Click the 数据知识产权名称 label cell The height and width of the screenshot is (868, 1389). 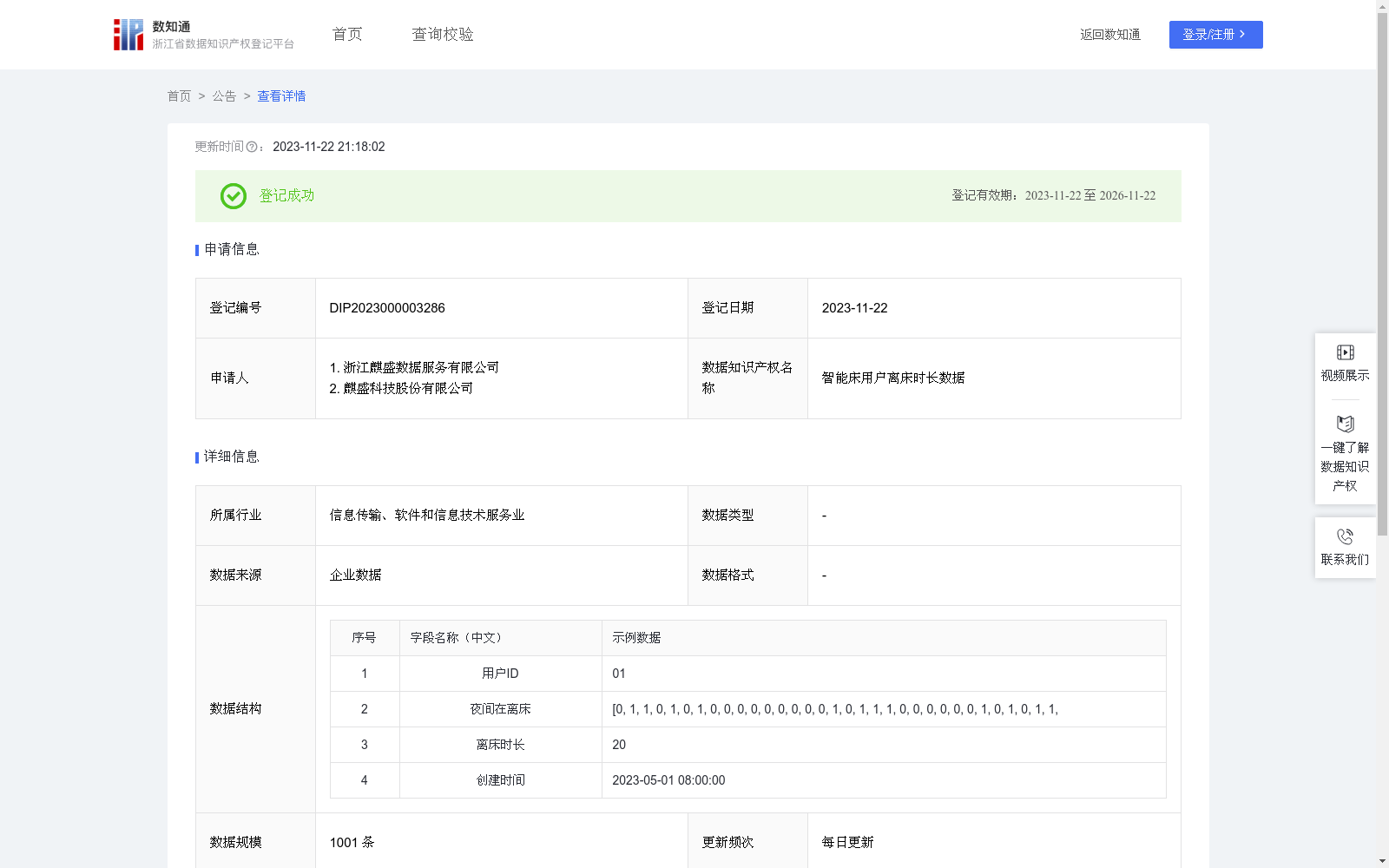(747, 378)
